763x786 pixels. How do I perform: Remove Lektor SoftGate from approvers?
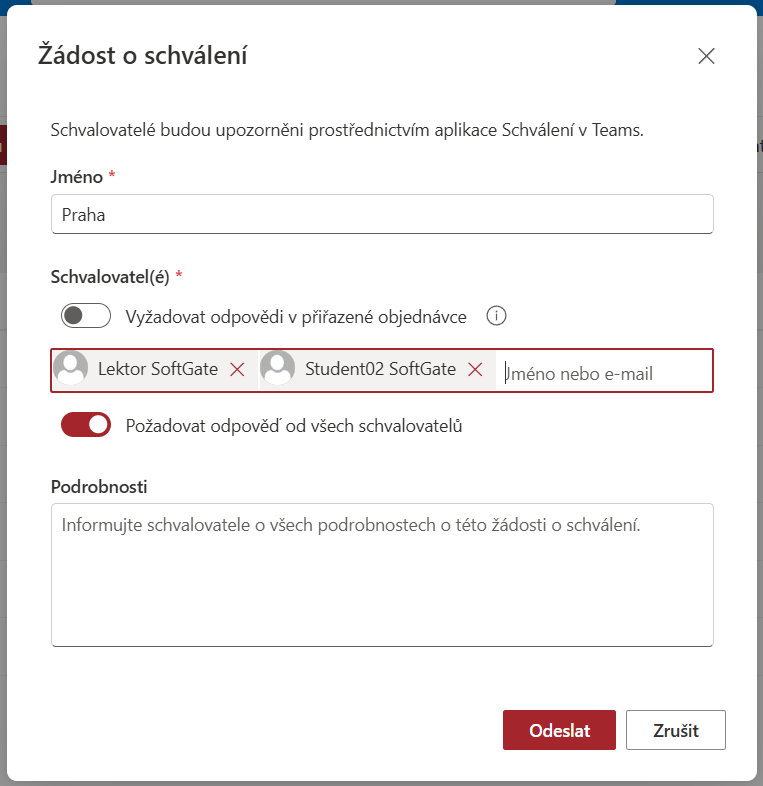click(237, 370)
